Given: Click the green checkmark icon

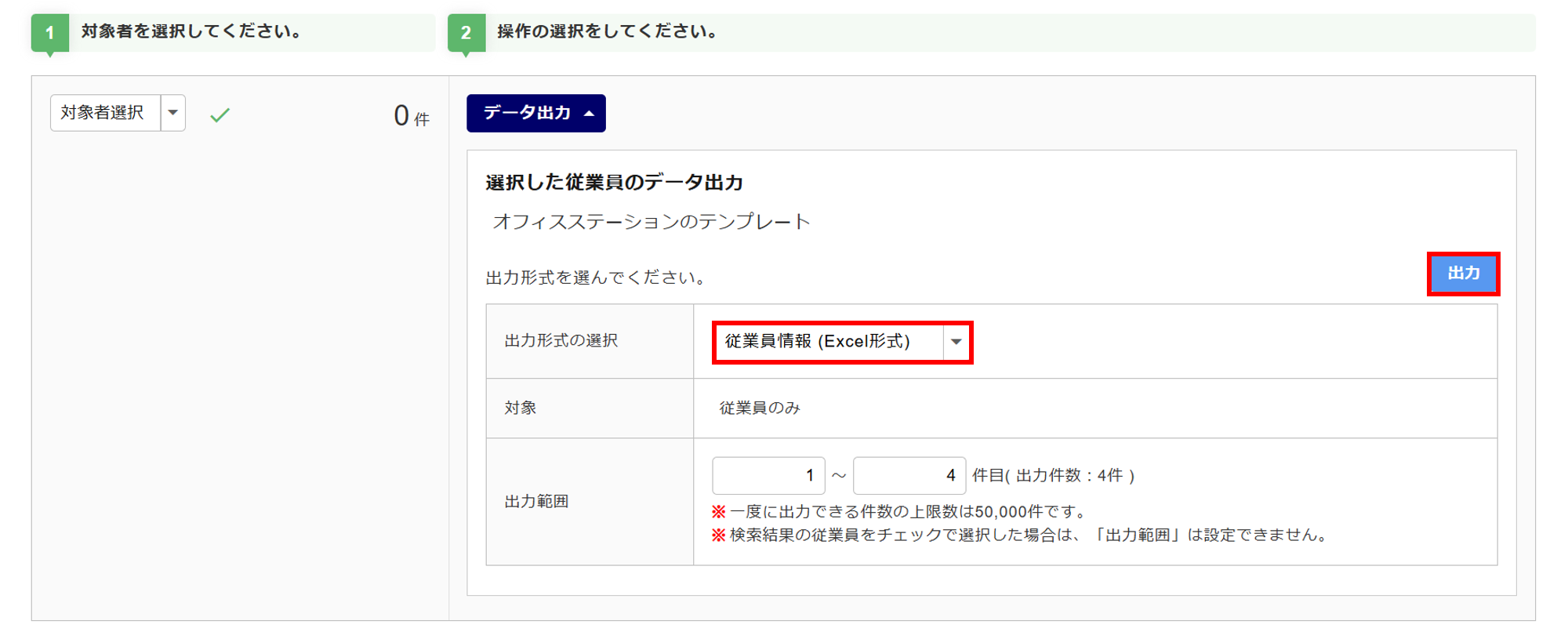Looking at the screenshot, I should click(x=220, y=115).
